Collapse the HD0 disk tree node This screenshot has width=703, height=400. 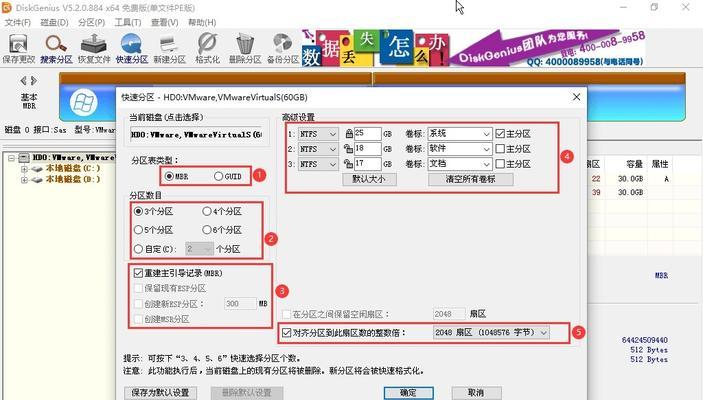click(12, 158)
